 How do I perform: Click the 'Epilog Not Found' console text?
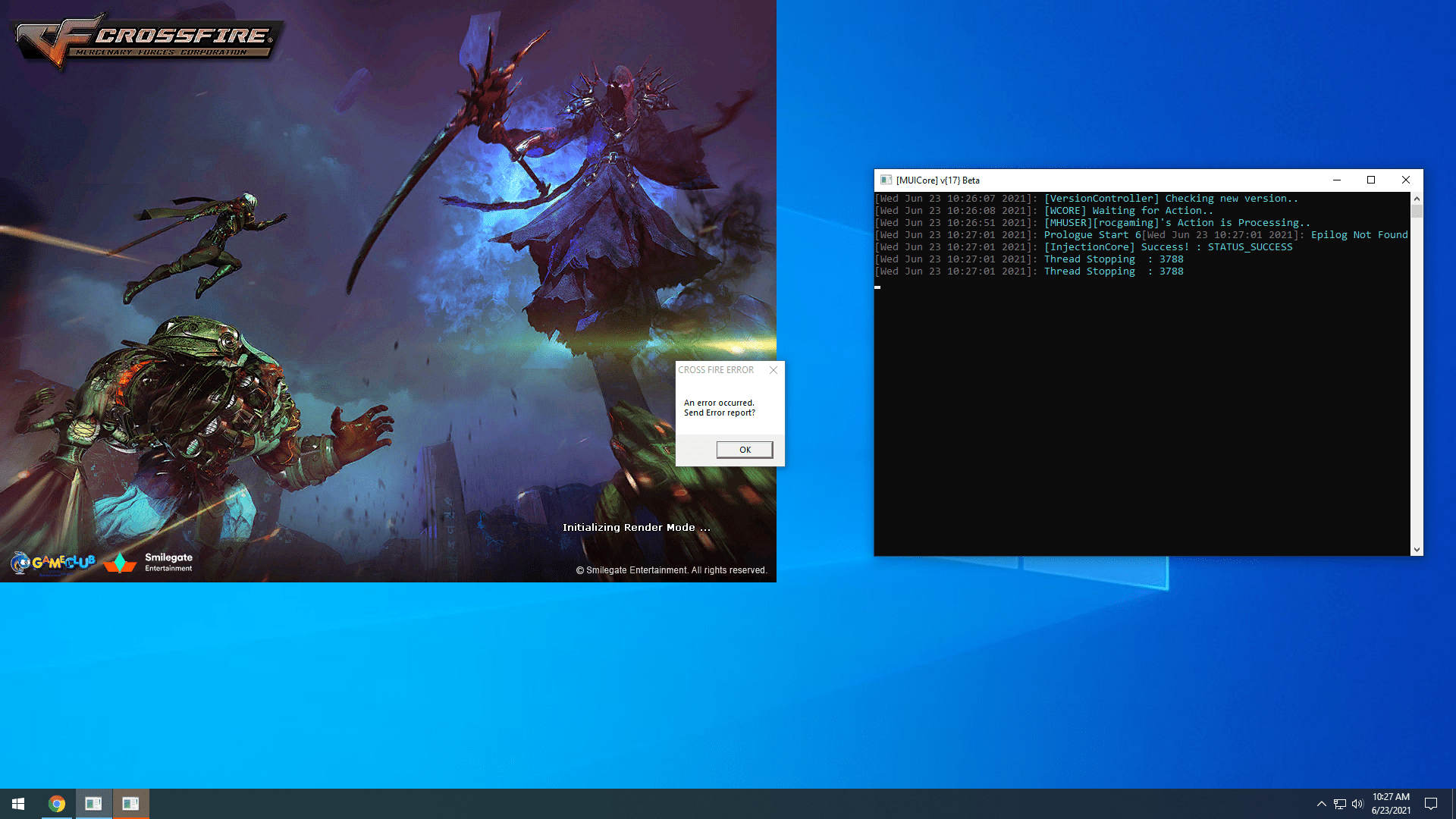point(1359,235)
